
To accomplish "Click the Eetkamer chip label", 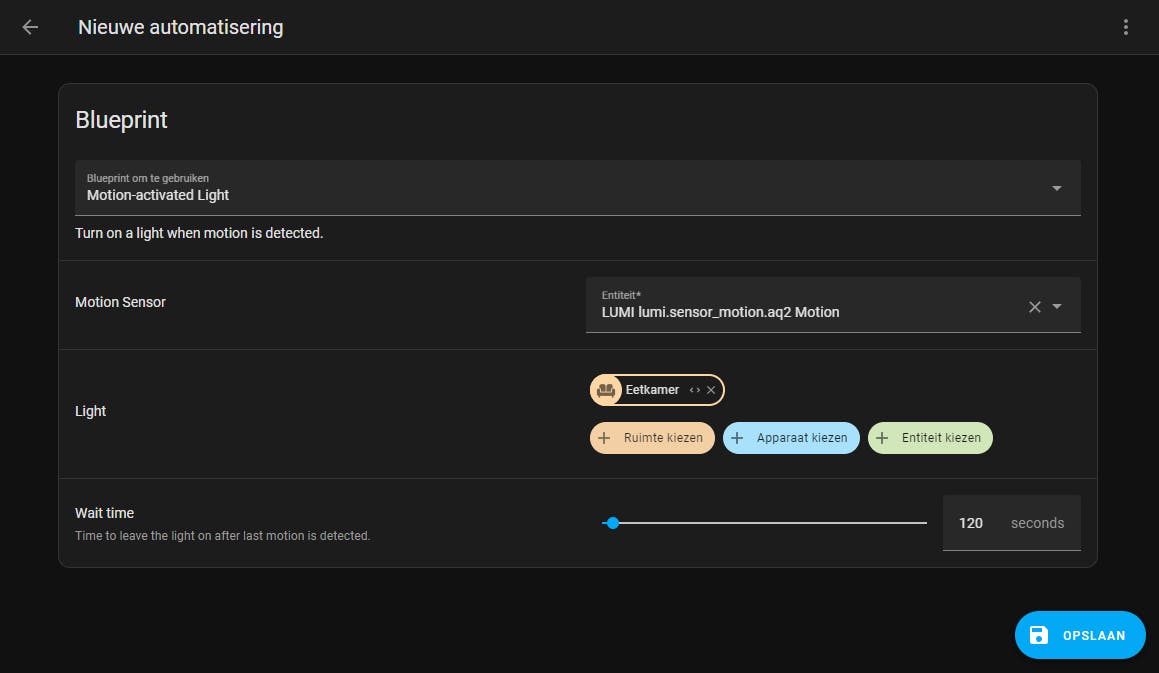I will point(652,390).
